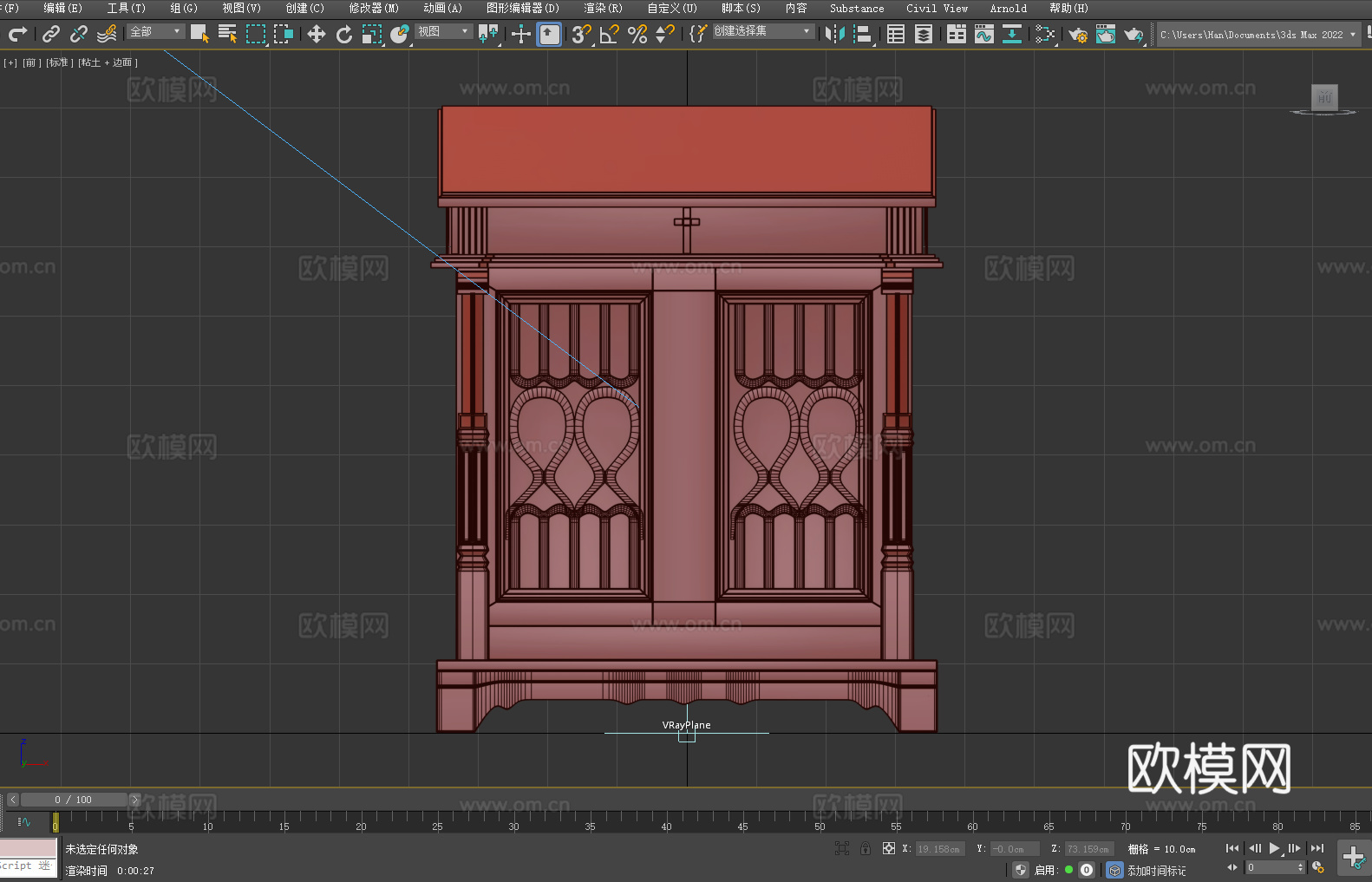Open the Material Editor node icon
This screenshot has width=1372, height=882.
coord(1045,34)
